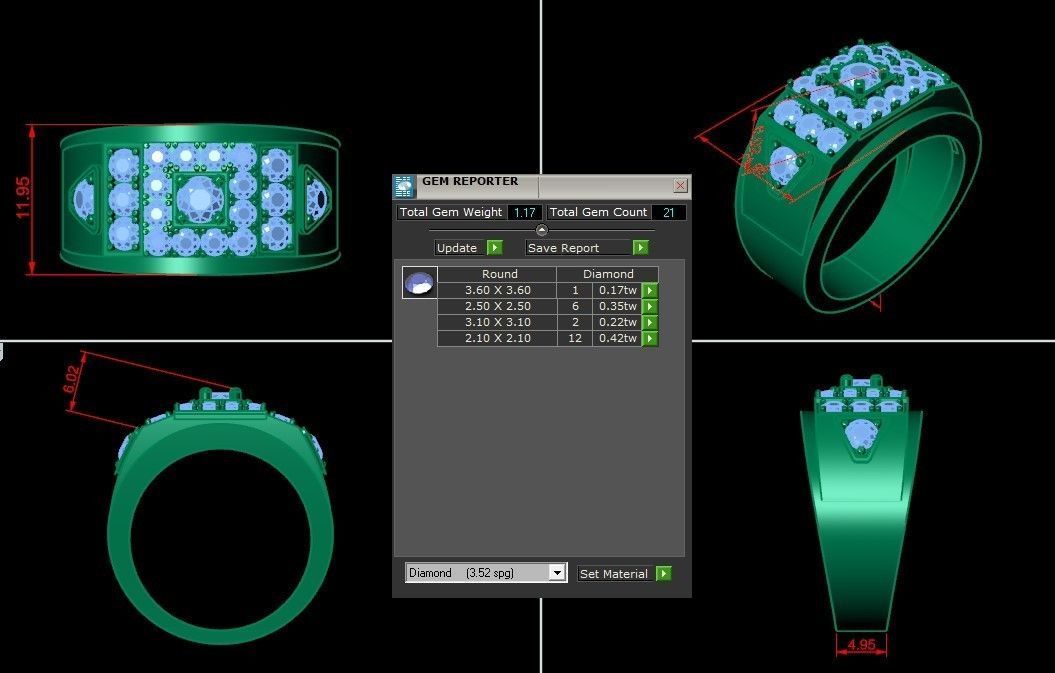Click the 0.22tw weight cell
Image resolution: width=1055 pixels, height=673 pixels.
tap(617, 322)
